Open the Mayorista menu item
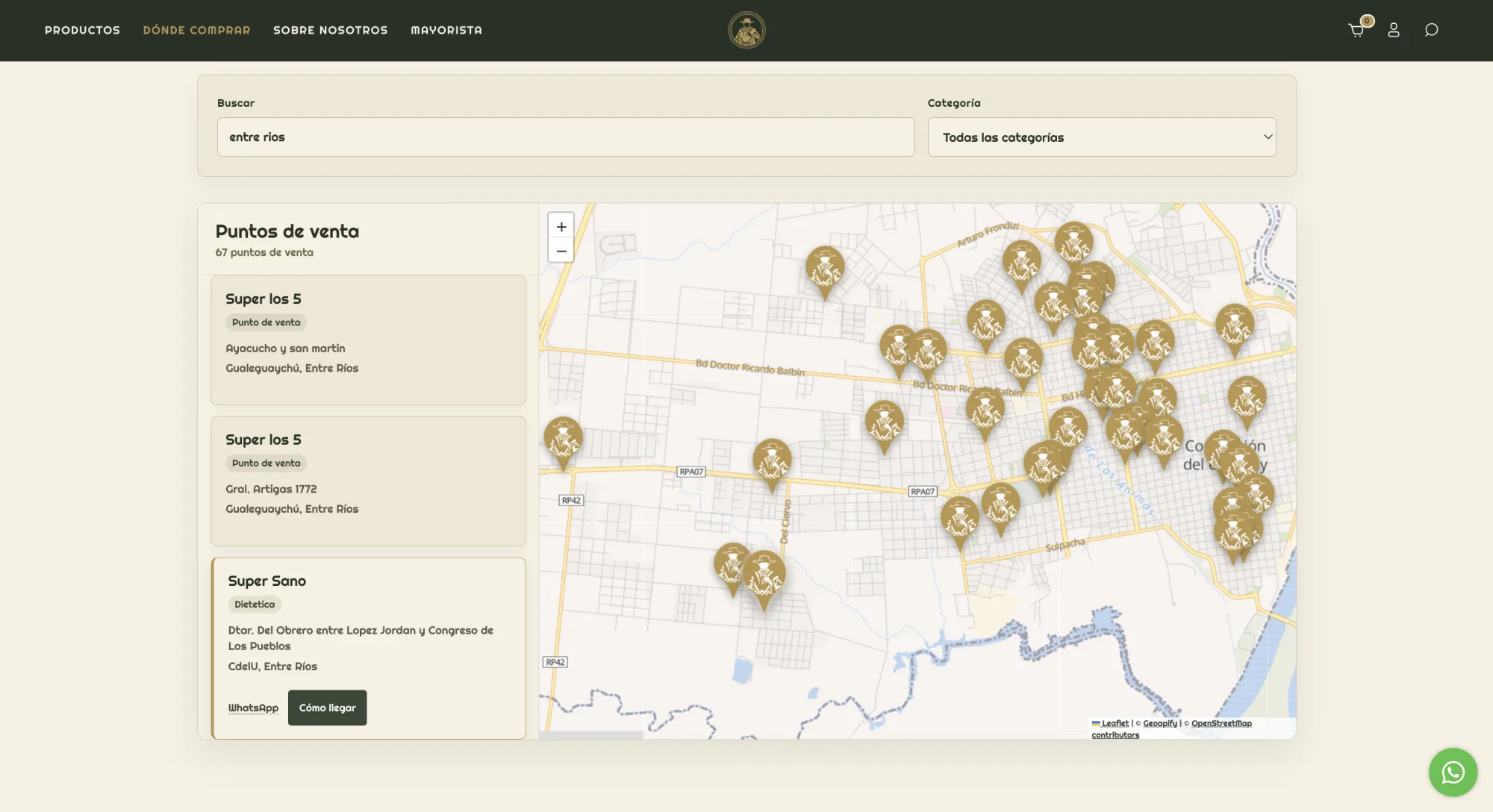This screenshot has width=1493, height=812. (x=446, y=31)
